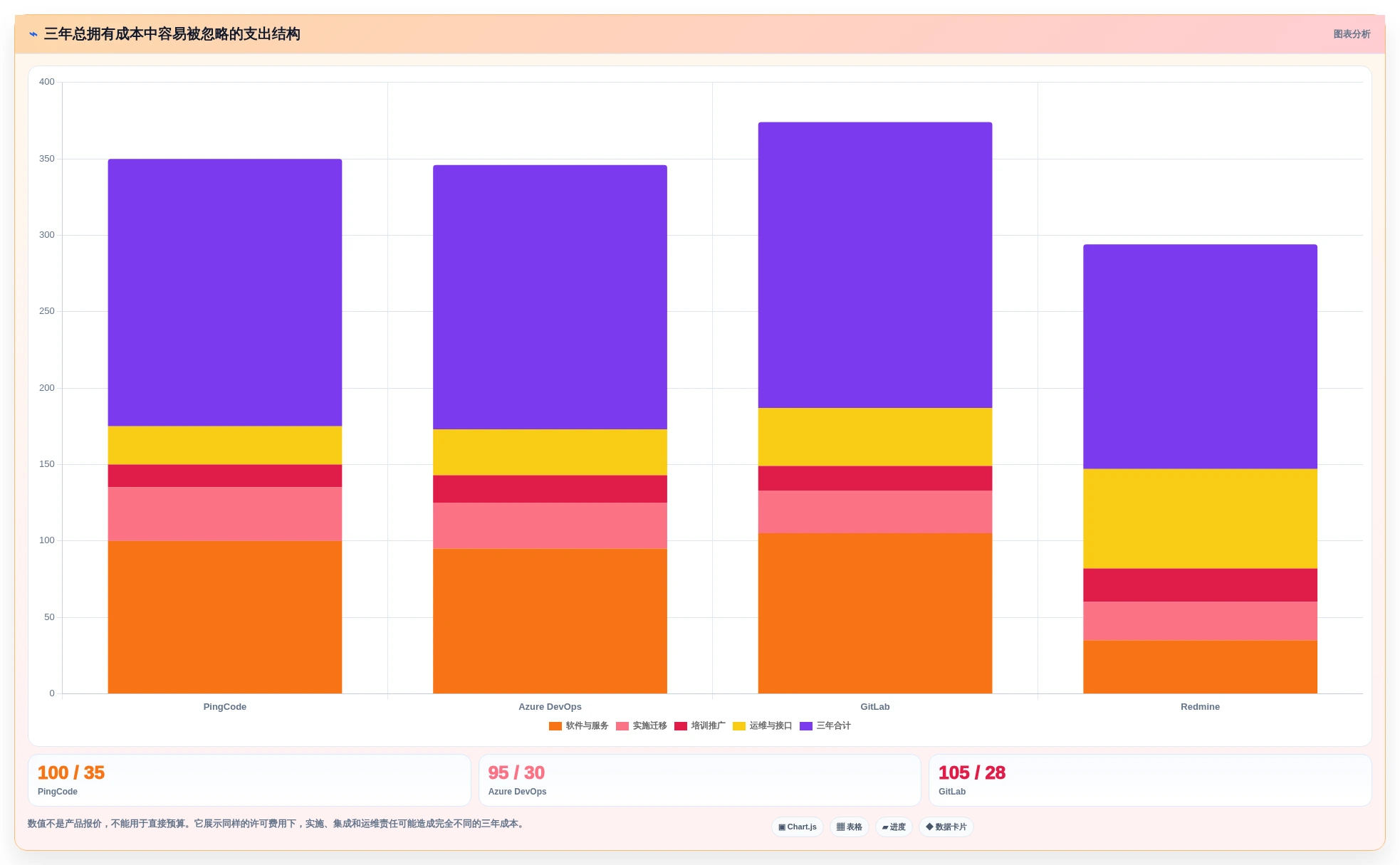
Task: Click PingCode orange 软件与服务 bar segment
Action: (225, 617)
